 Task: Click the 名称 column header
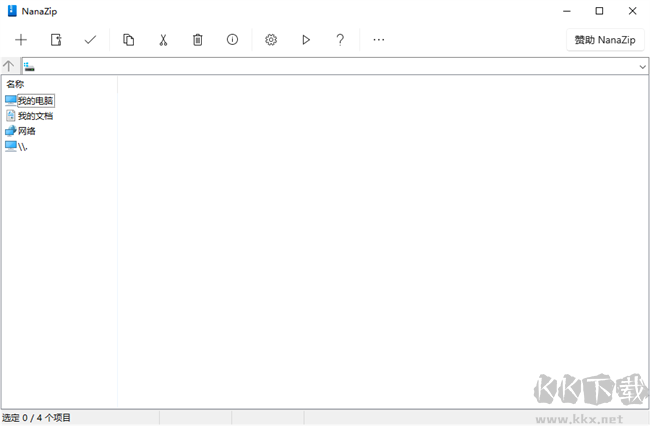coord(15,84)
